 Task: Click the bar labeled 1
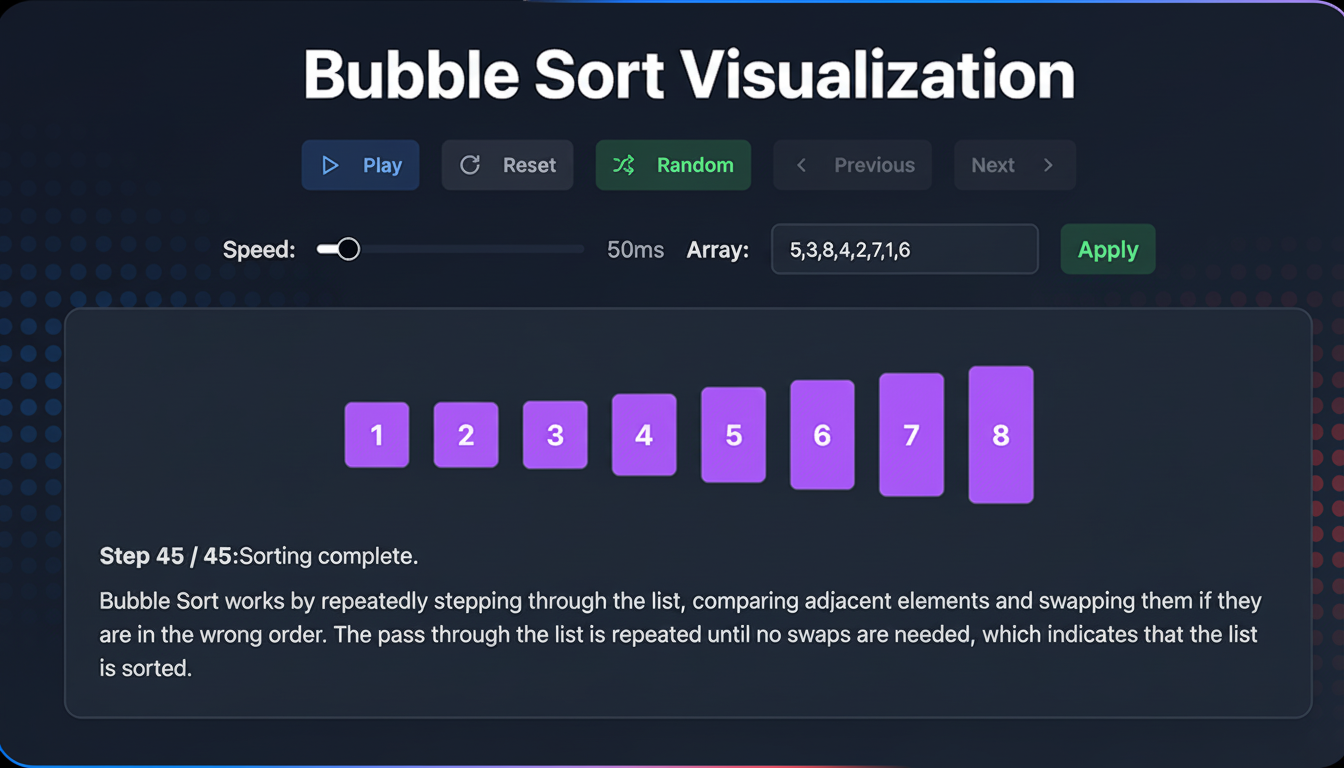(x=377, y=435)
